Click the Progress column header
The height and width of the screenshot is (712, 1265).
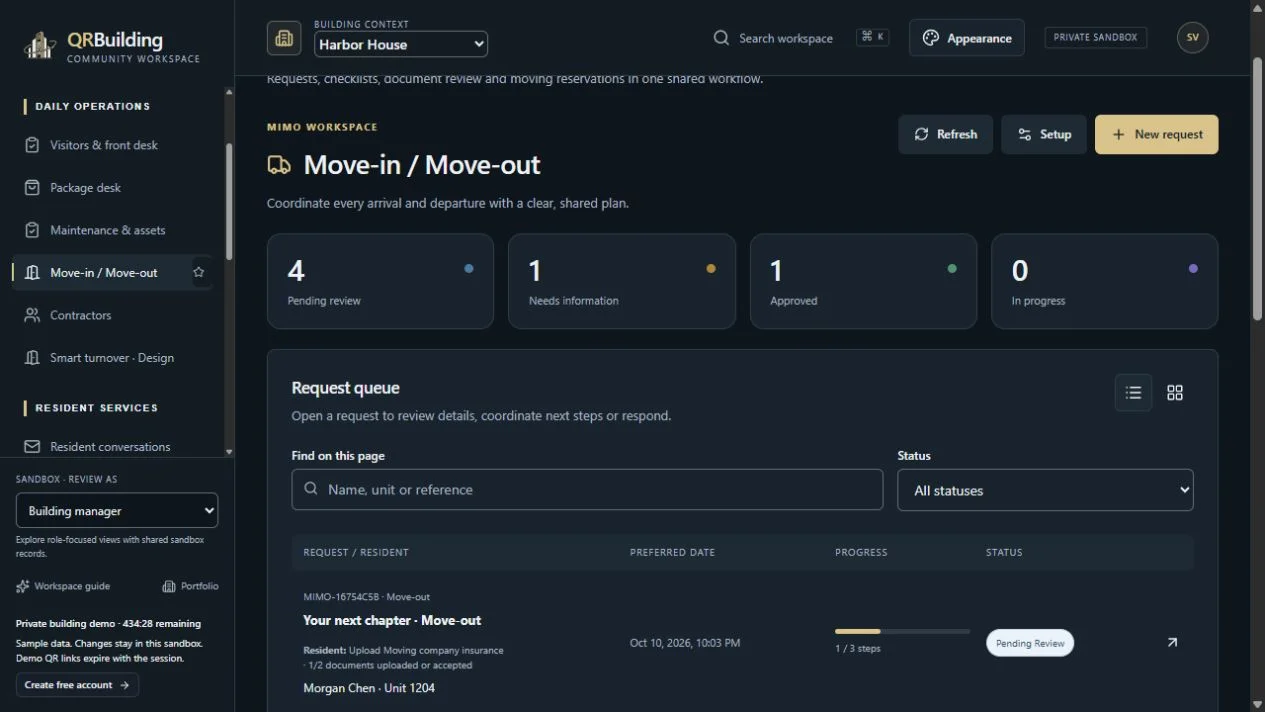coord(861,552)
